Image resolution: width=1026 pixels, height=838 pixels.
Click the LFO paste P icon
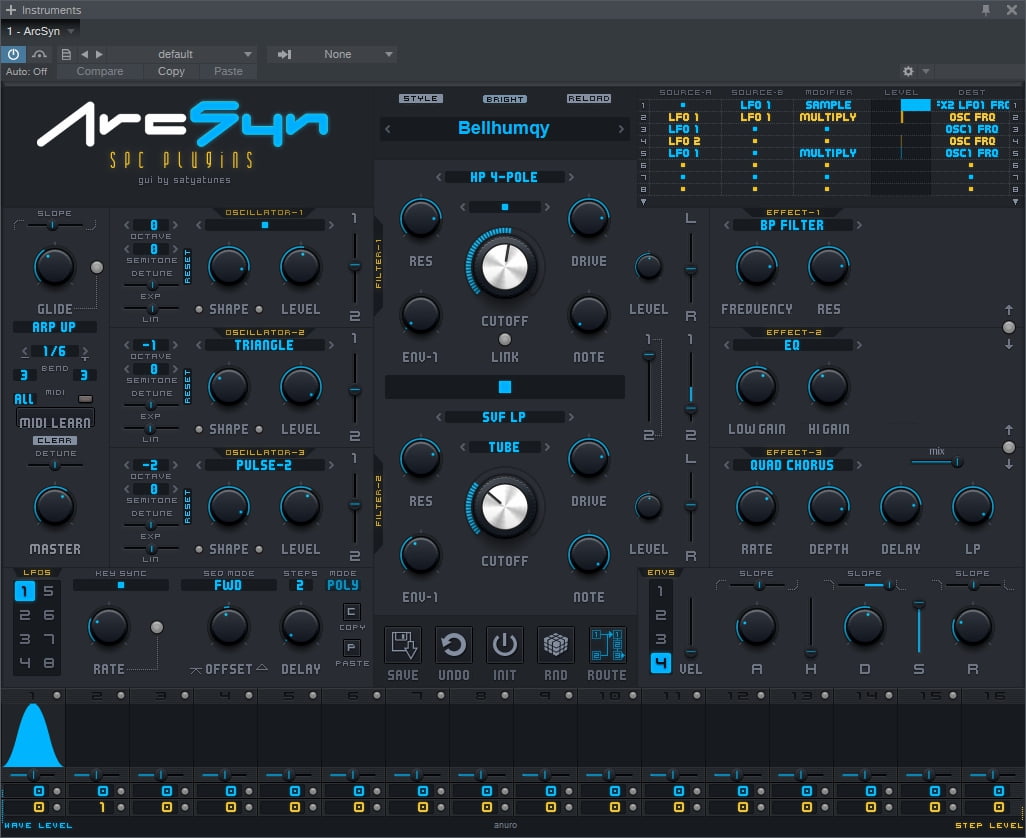point(351,647)
